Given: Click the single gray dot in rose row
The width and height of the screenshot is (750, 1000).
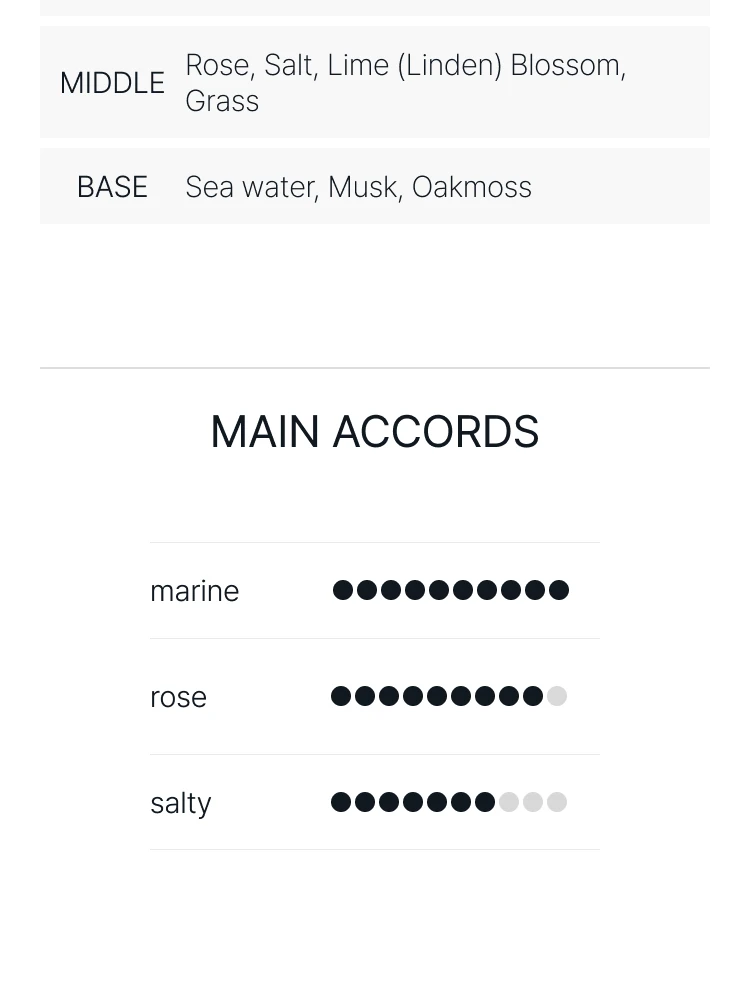Looking at the screenshot, I should 557,696.
